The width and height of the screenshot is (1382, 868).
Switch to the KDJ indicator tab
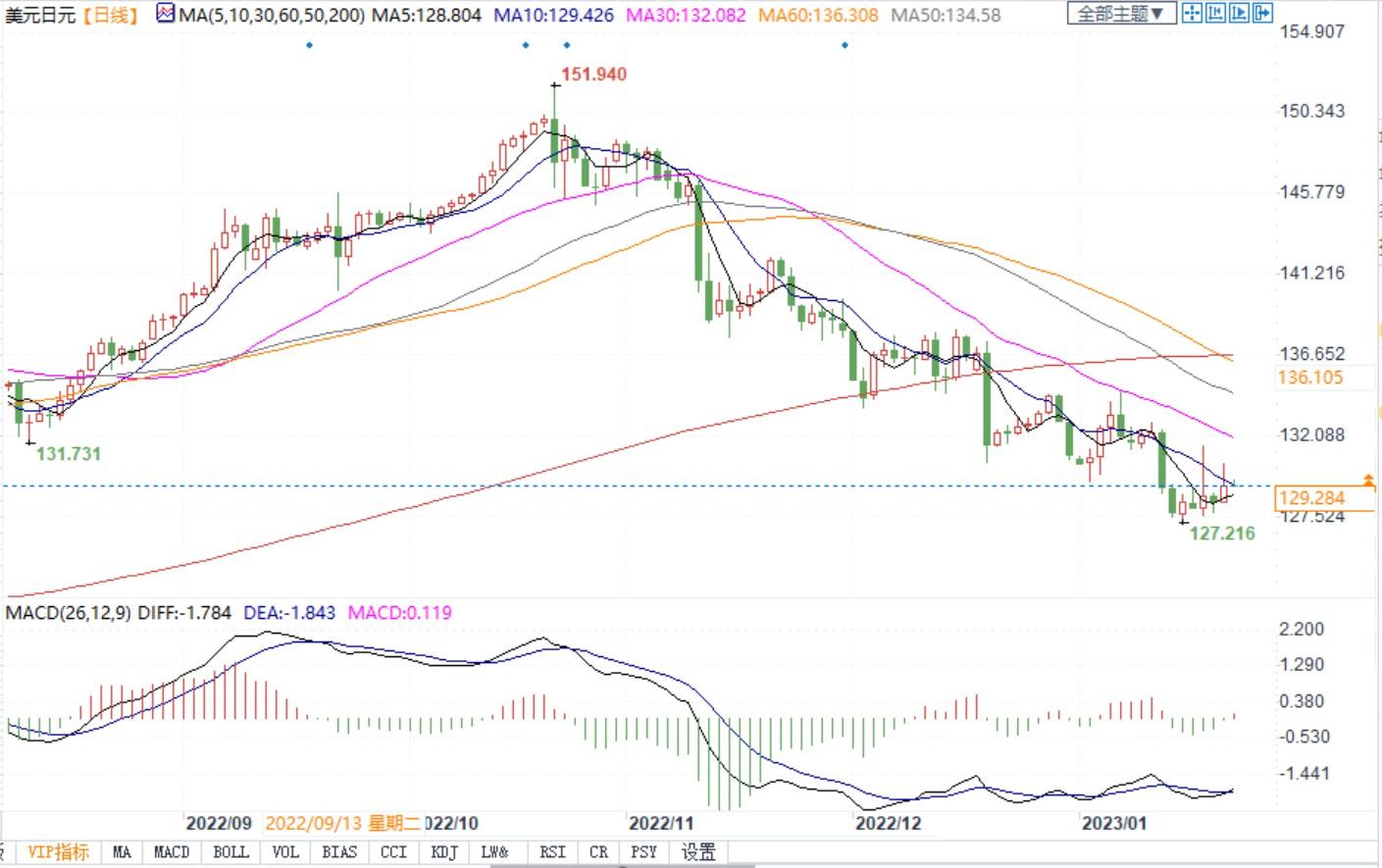tap(444, 852)
